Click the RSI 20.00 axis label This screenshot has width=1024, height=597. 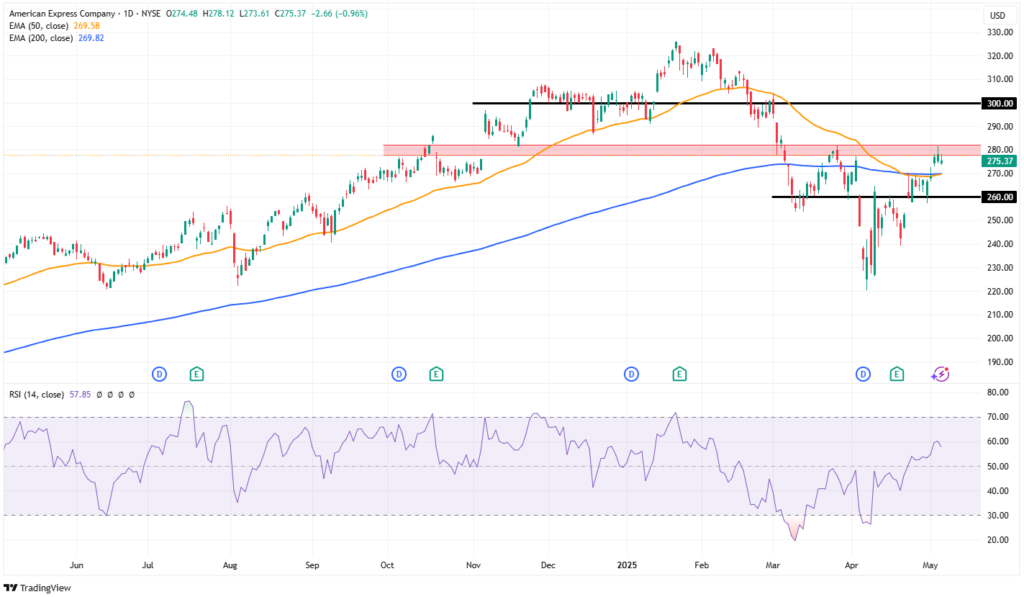pos(998,540)
